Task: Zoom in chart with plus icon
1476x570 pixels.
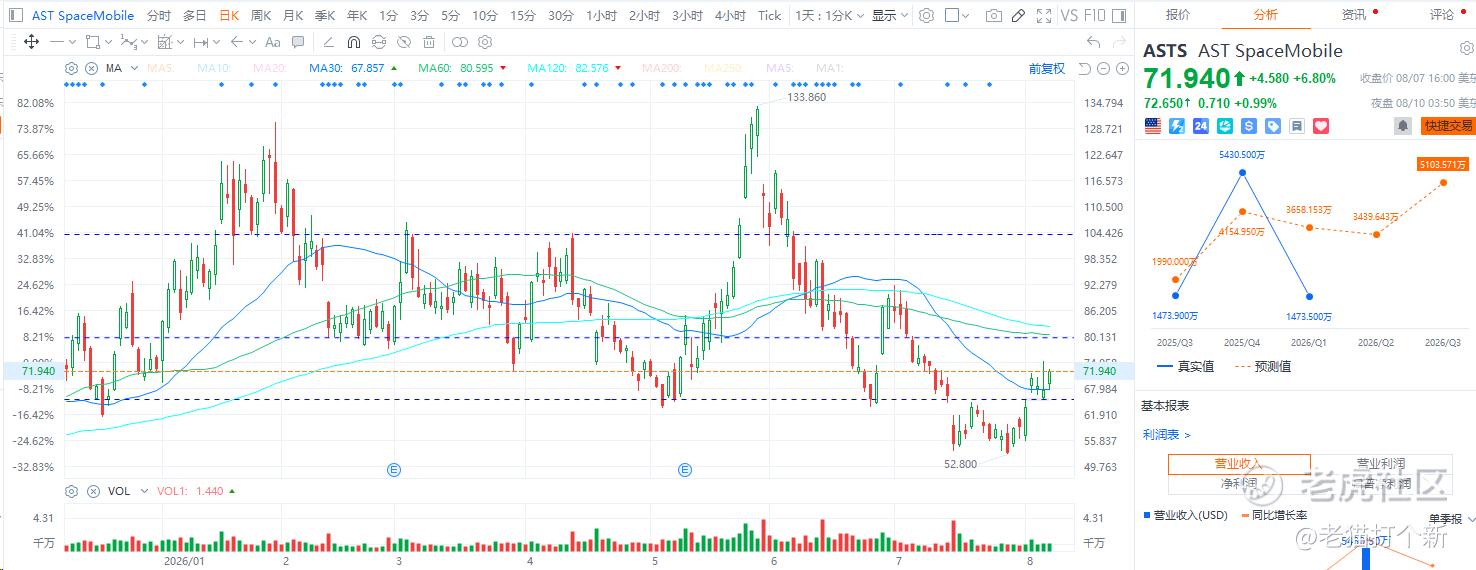Action: pos(1123,68)
